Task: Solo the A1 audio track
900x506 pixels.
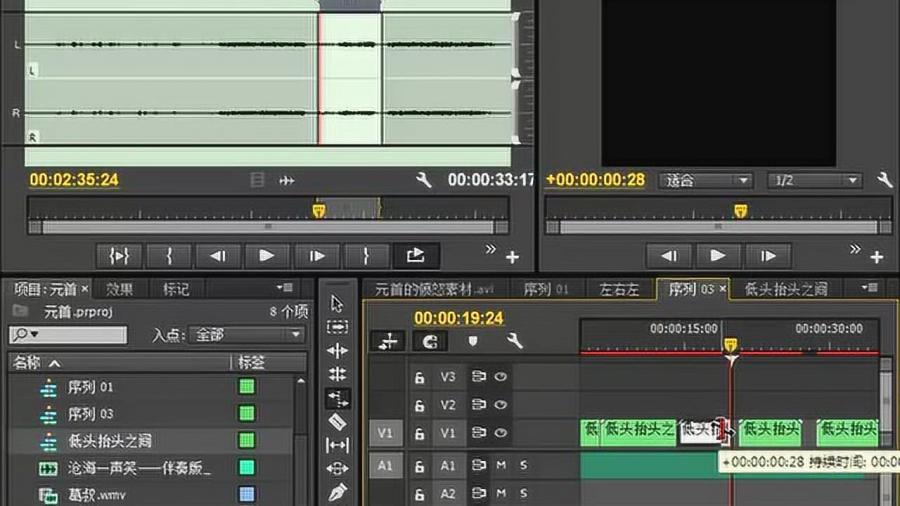Action: 523,465
